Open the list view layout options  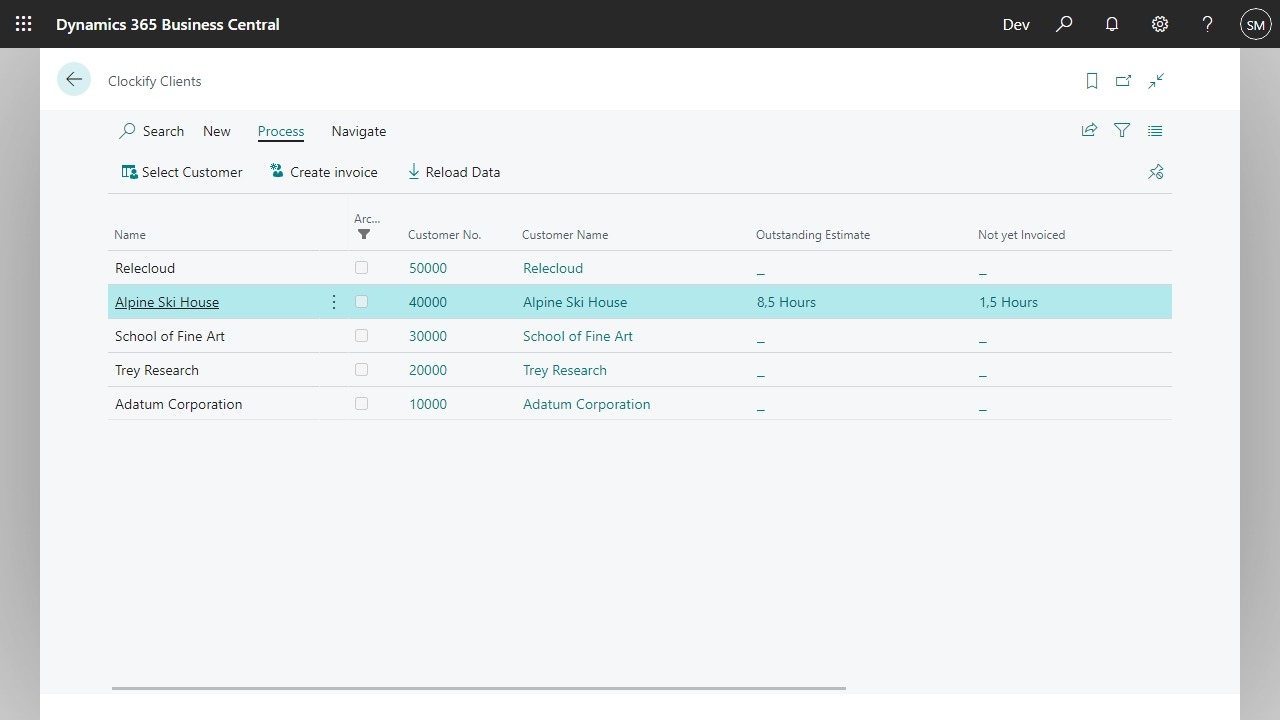point(1155,130)
